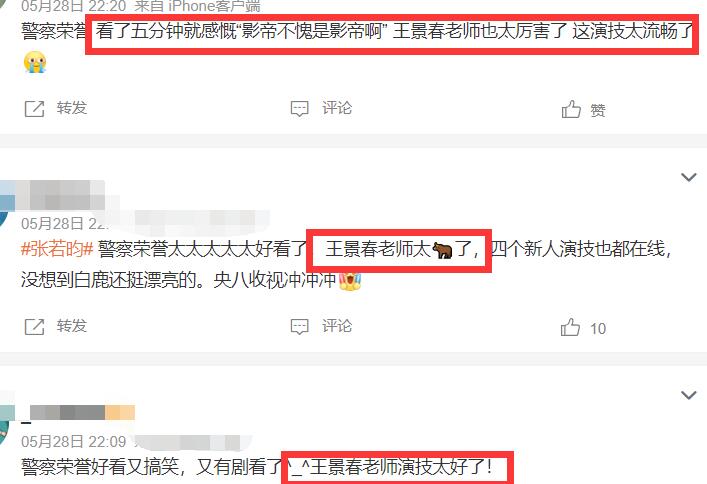
Task: Like the first post with thumbs-up icon
Action: pyautogui.click(x=571, y=109)
